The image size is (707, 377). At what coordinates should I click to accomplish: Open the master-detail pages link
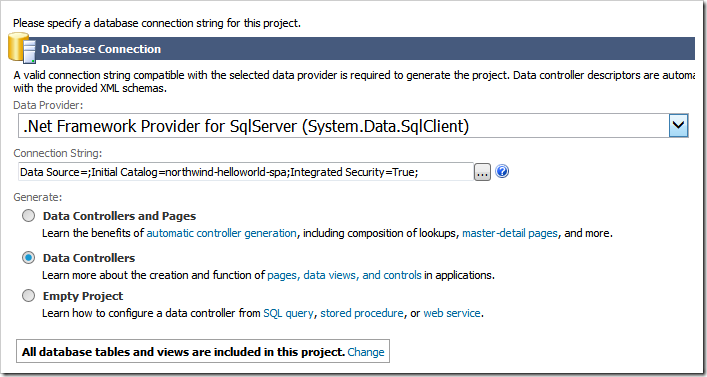[x=510, y=234]
